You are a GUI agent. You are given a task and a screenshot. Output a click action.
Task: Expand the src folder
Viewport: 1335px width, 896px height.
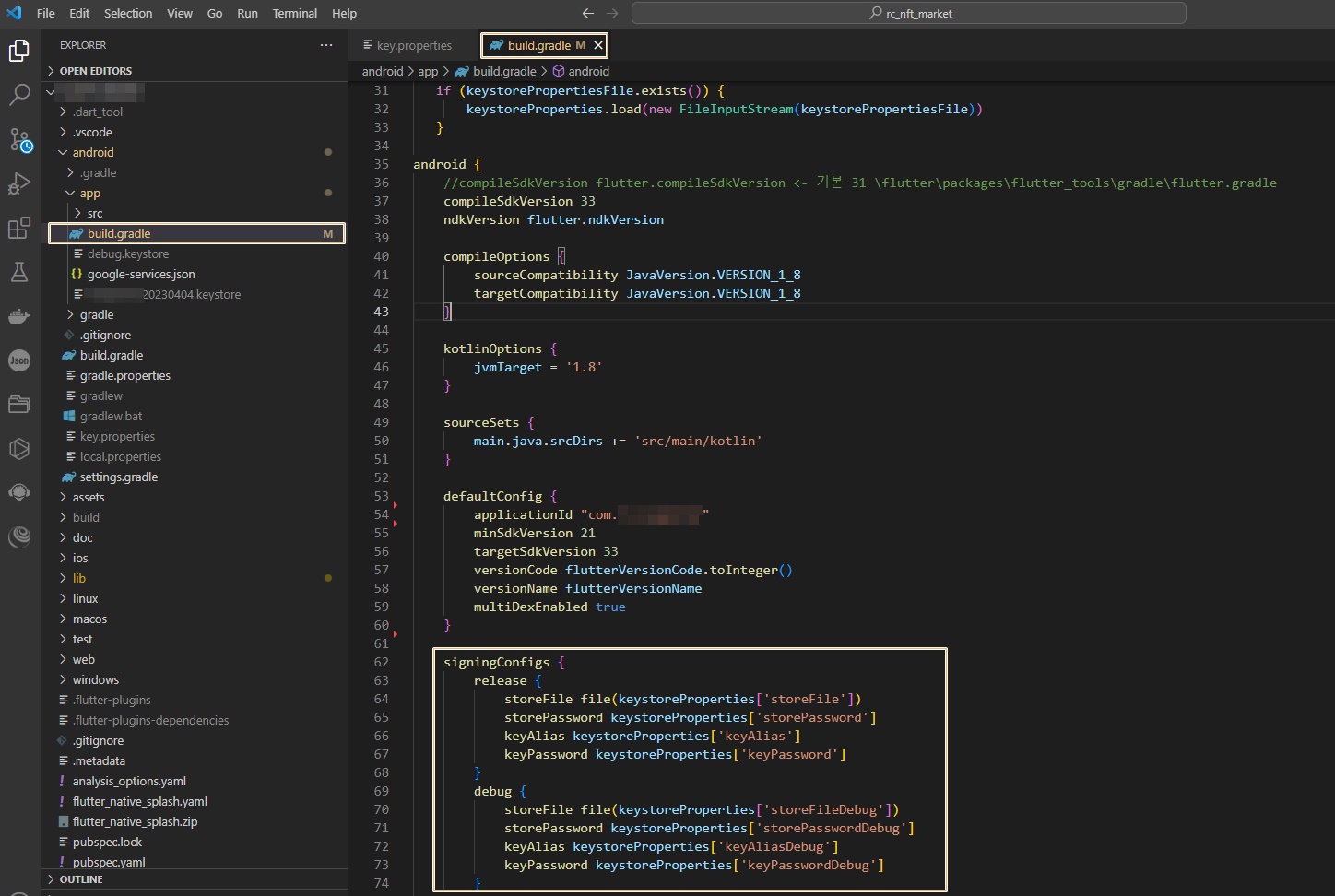click(x=94, y=213)
